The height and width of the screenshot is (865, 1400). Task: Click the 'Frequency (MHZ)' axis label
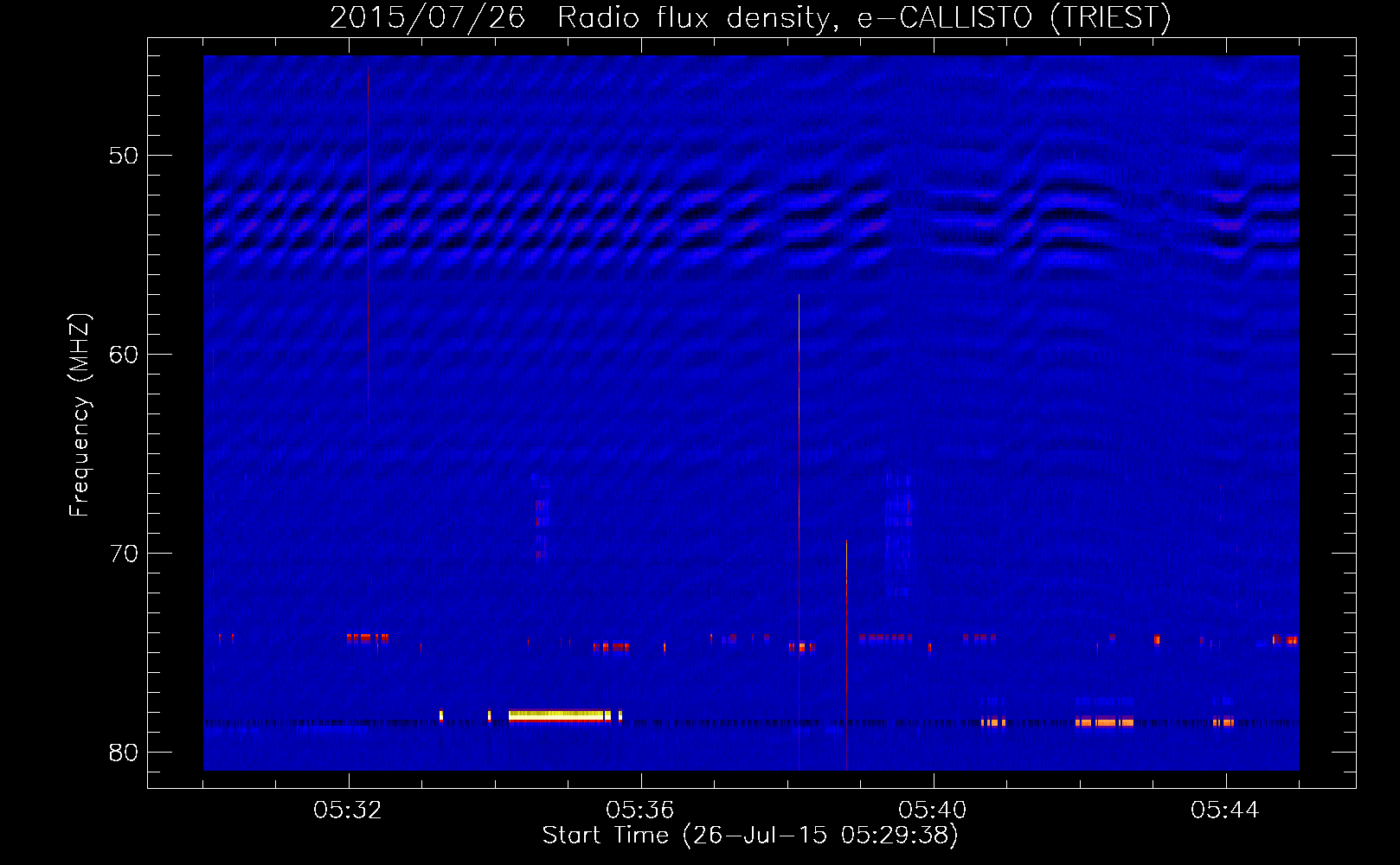tap(80, 415)
